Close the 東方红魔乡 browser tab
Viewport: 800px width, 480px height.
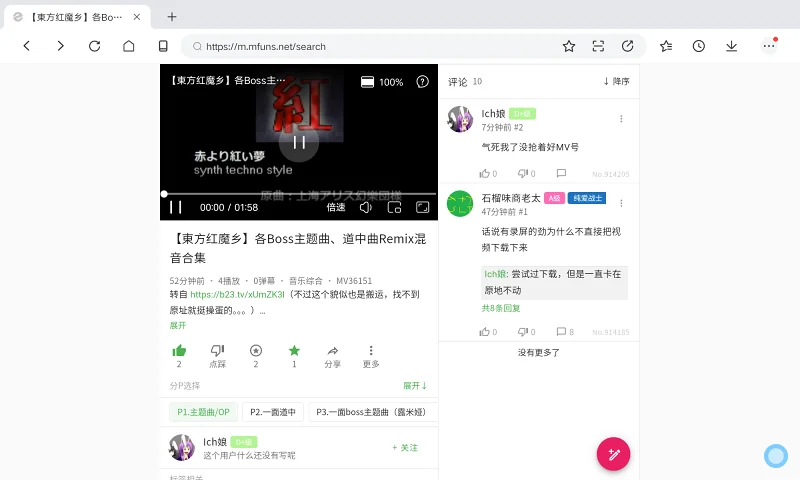137,17
